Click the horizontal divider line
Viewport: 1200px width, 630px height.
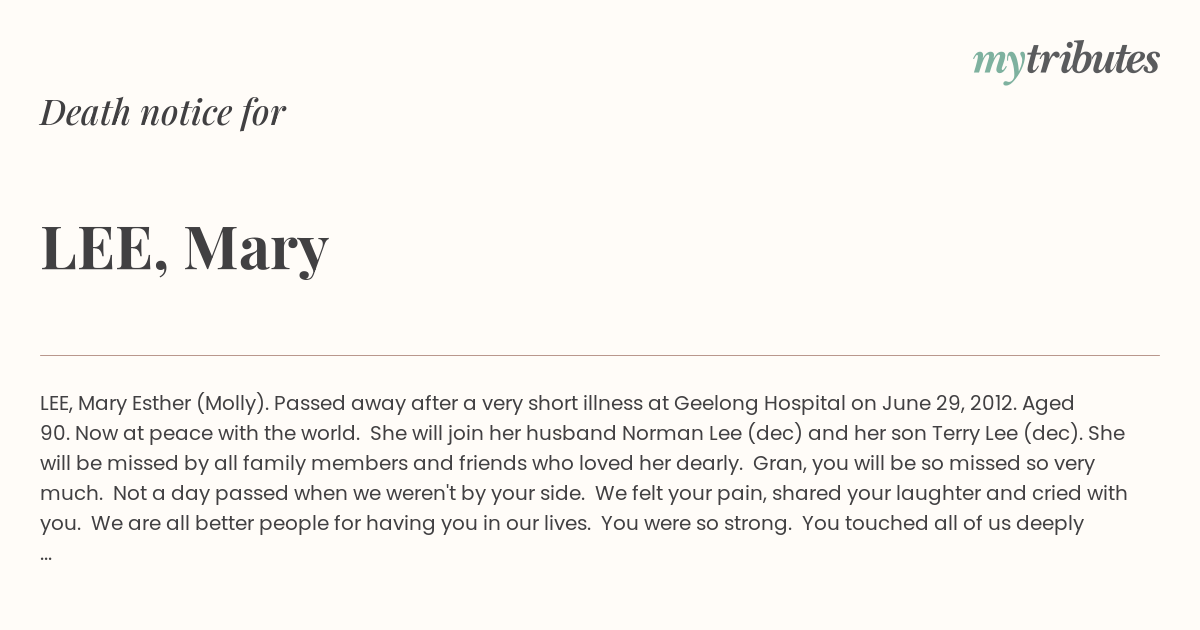coord(600,355)
